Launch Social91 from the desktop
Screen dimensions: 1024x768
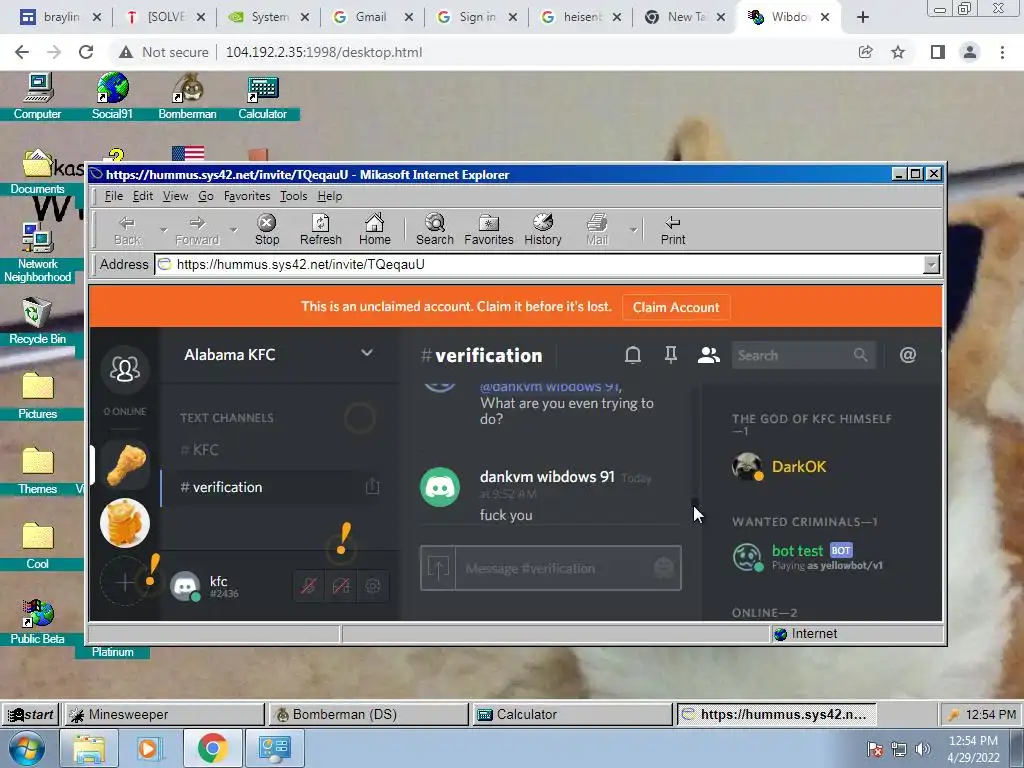coord(112,96)
